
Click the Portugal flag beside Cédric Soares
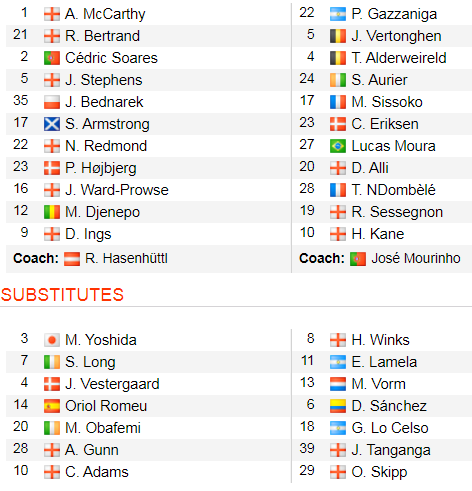[52, 58]
